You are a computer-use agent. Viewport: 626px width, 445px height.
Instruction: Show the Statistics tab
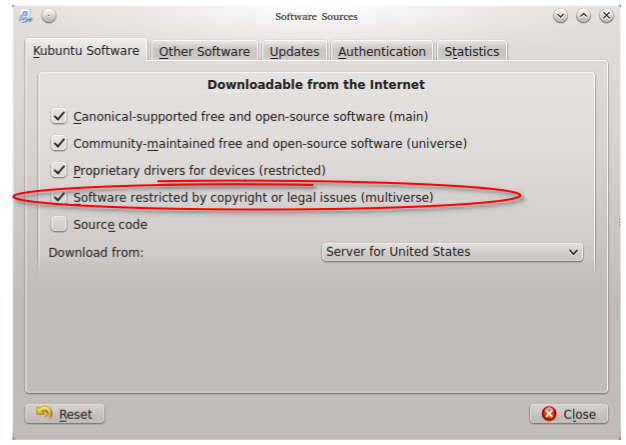pos(472,51)
